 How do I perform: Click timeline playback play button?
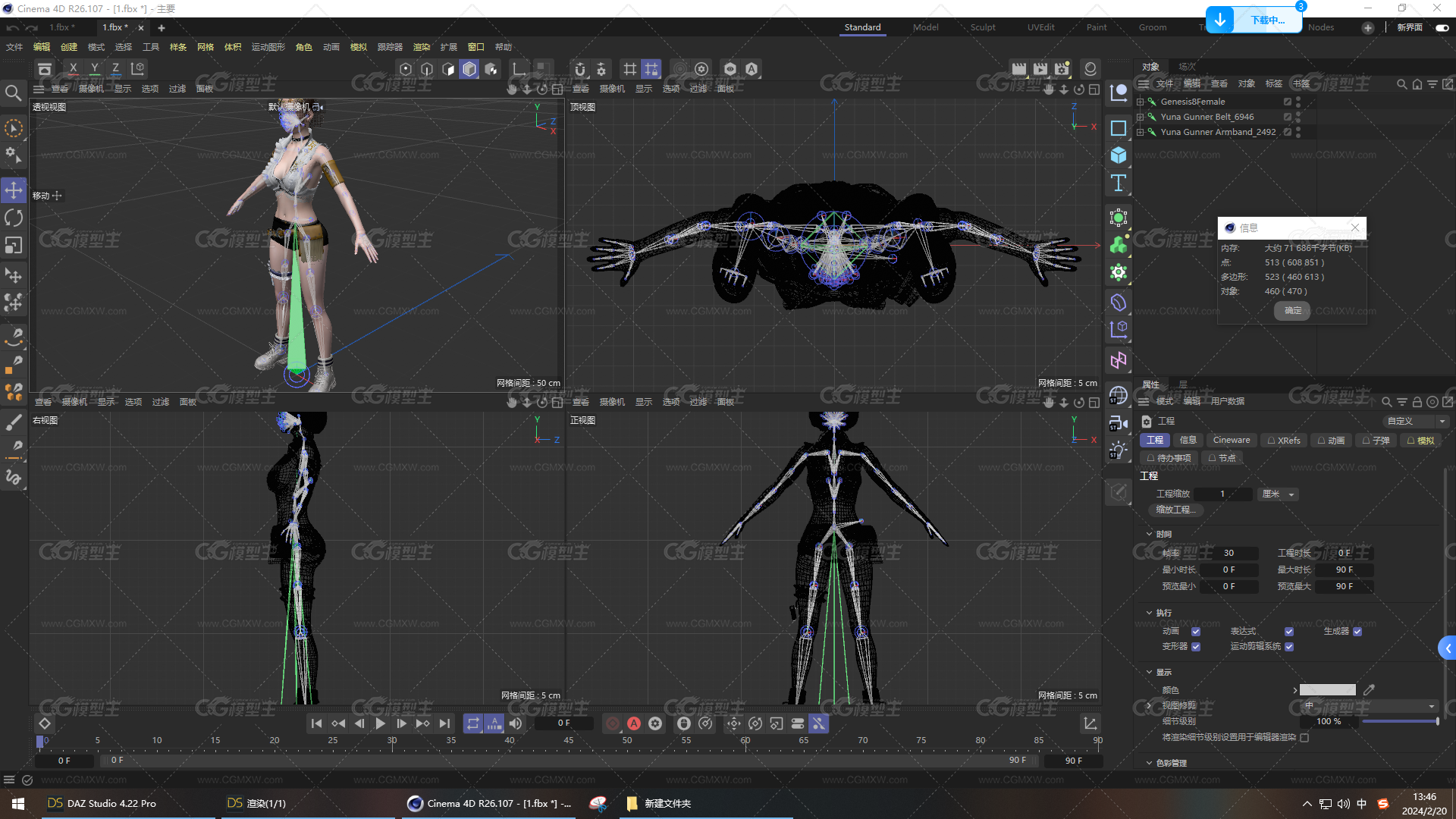point(381,723)
